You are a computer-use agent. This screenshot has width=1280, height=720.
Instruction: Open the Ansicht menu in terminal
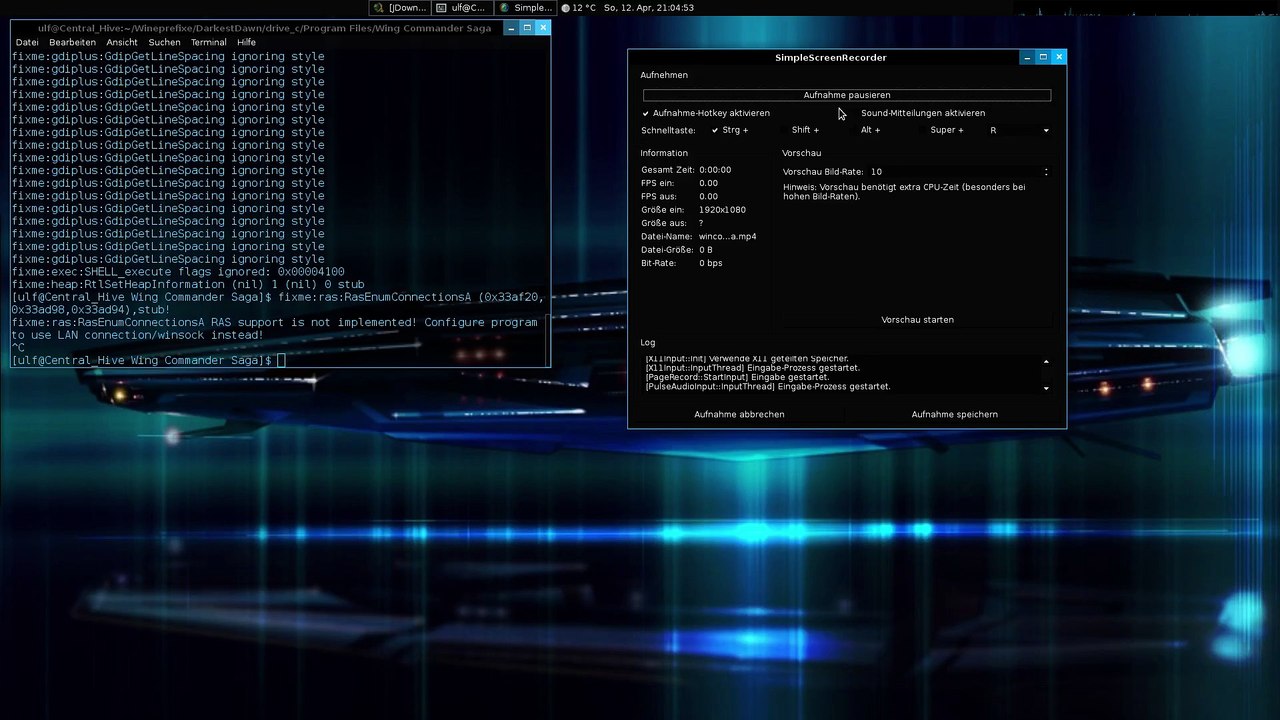(122, 42)
